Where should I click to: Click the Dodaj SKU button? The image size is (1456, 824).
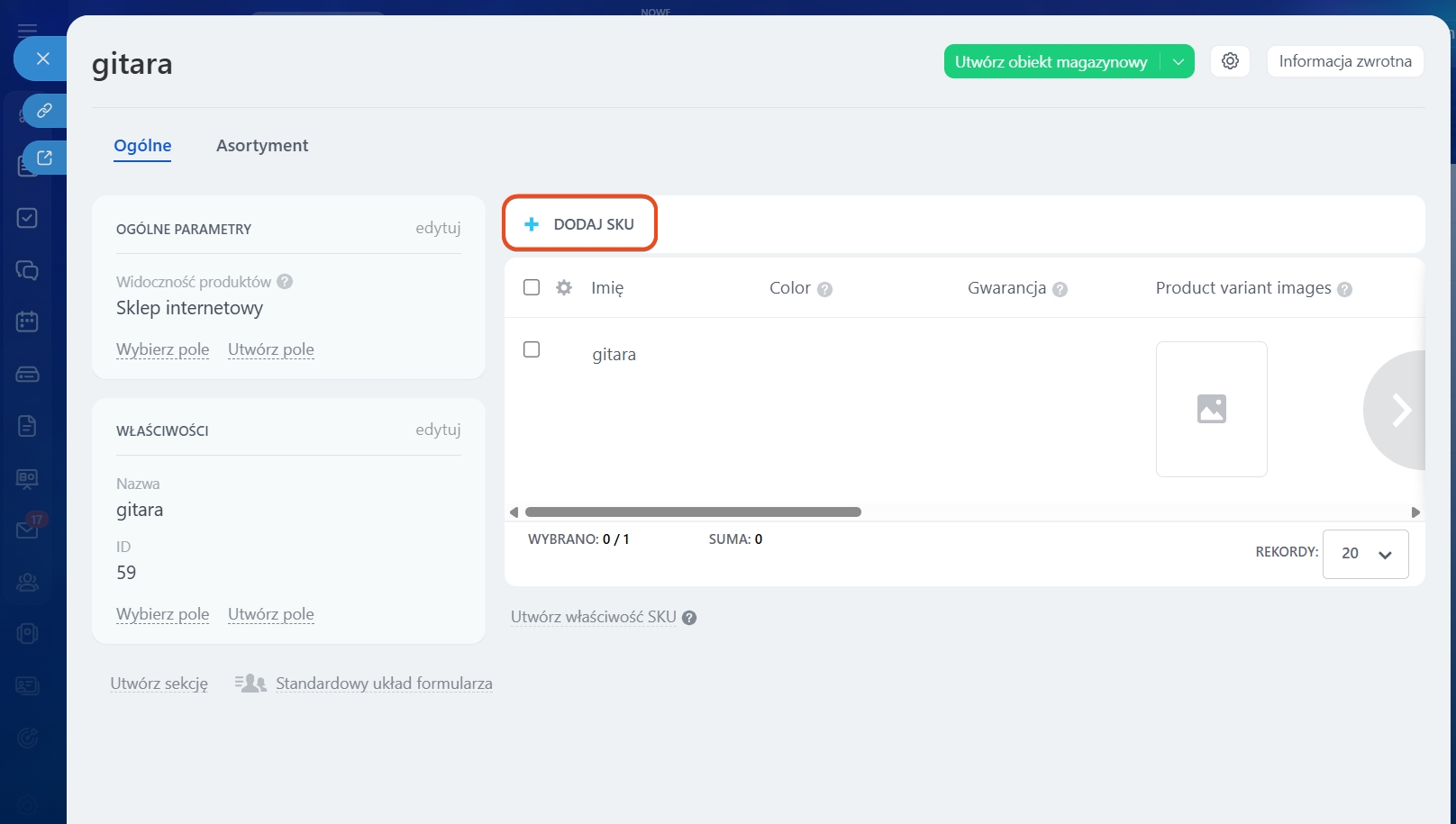point(579,224)
